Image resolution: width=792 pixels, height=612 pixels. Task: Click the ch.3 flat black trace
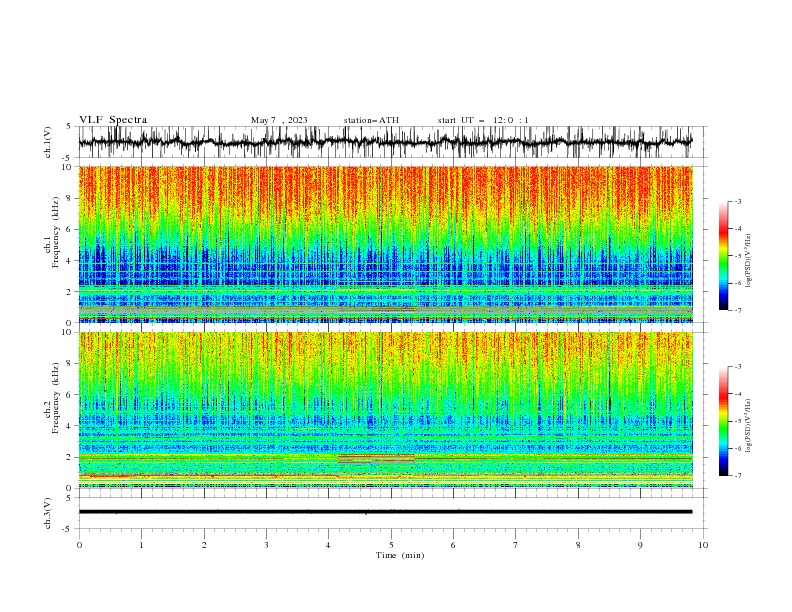coord(385,512)
